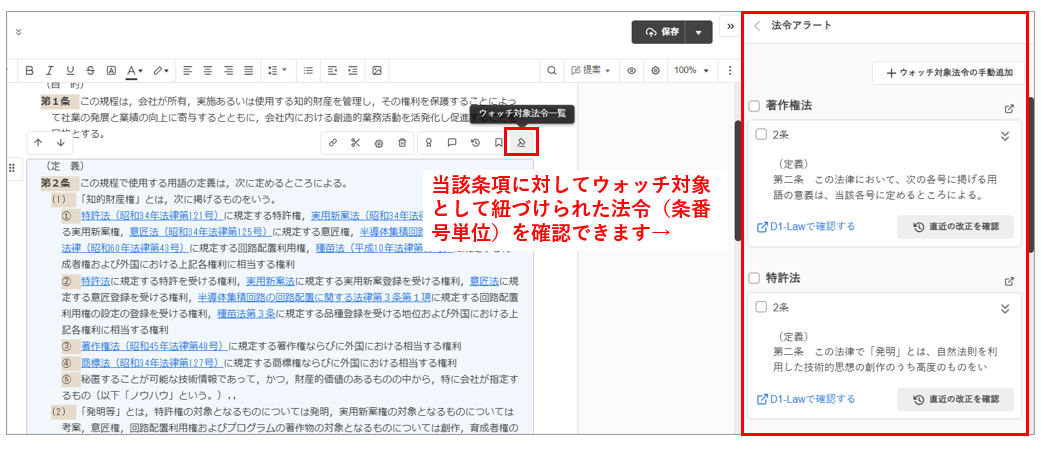Toggle the eye preview icon in the toolbar
This screenshot has width=1044, height=451.
point(632,71)
